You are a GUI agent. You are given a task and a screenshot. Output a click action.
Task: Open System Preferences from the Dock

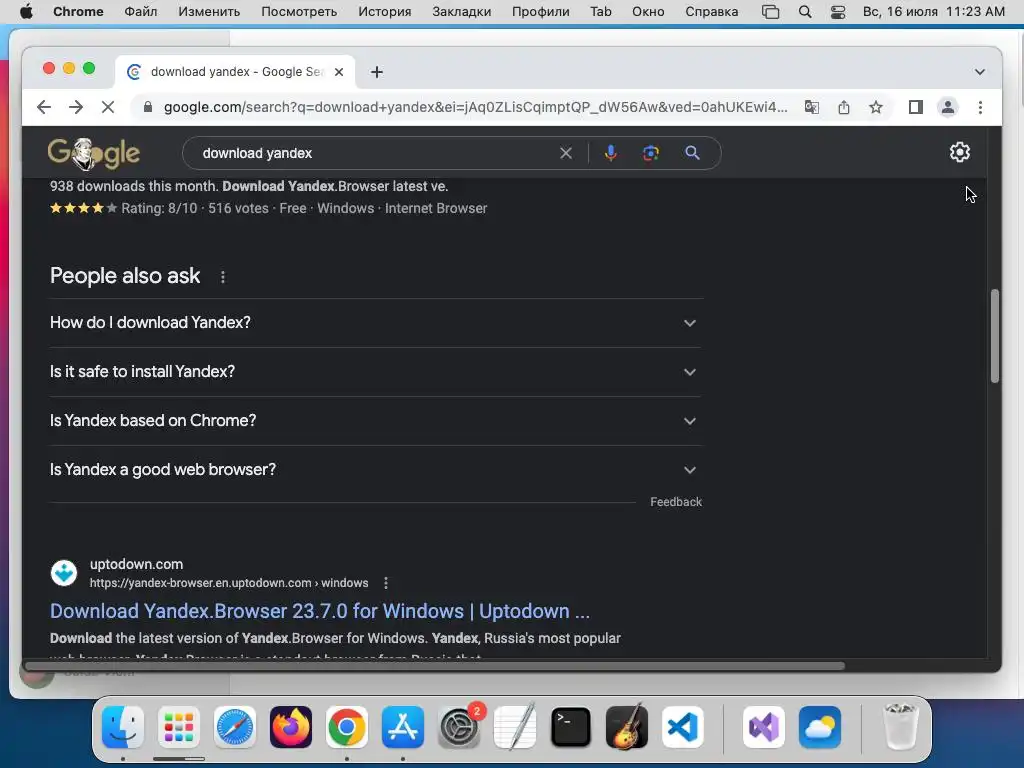458,727
